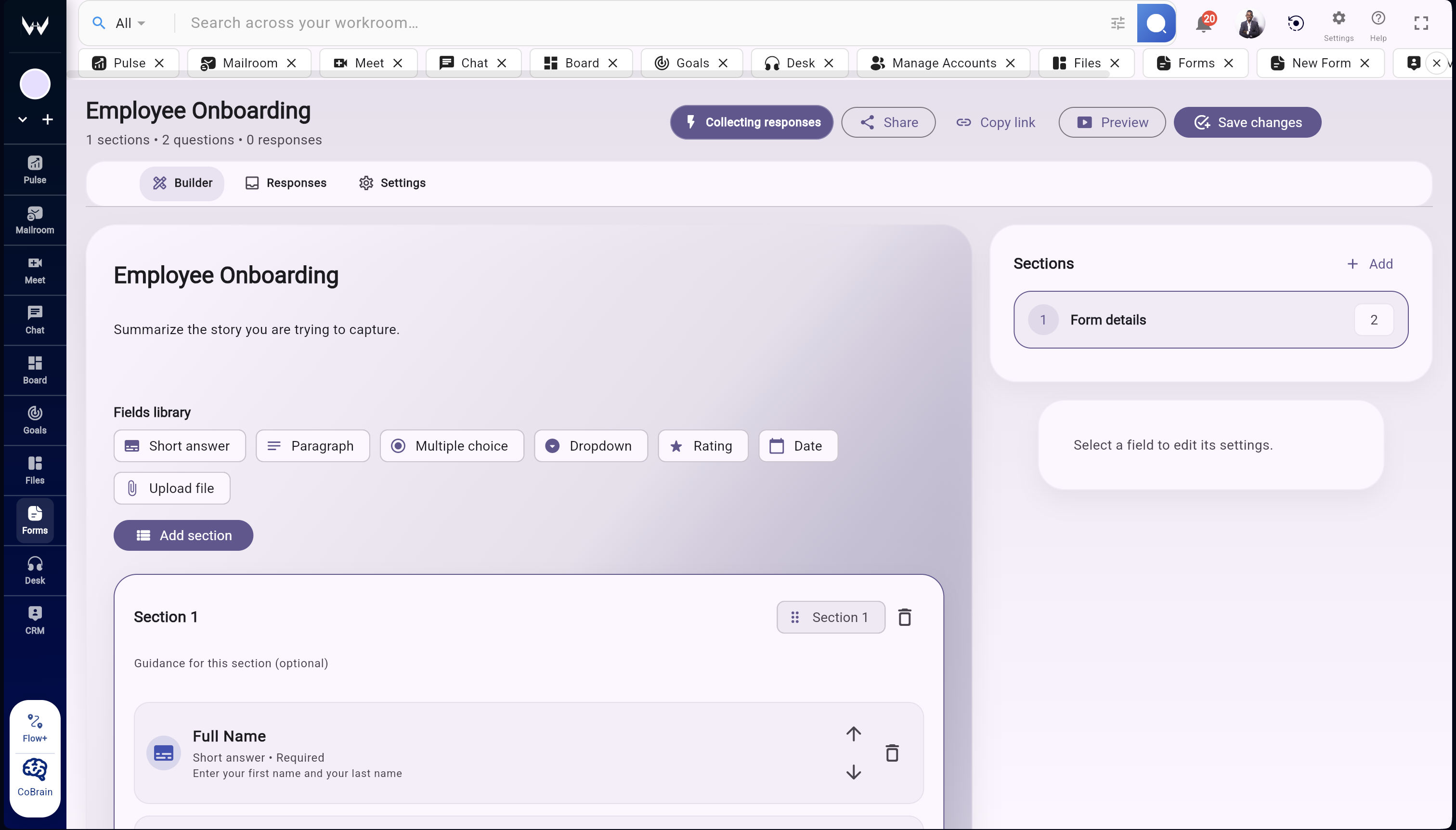Copy the form link
This screenshot has width=1456, height=830.
(995, 122)
